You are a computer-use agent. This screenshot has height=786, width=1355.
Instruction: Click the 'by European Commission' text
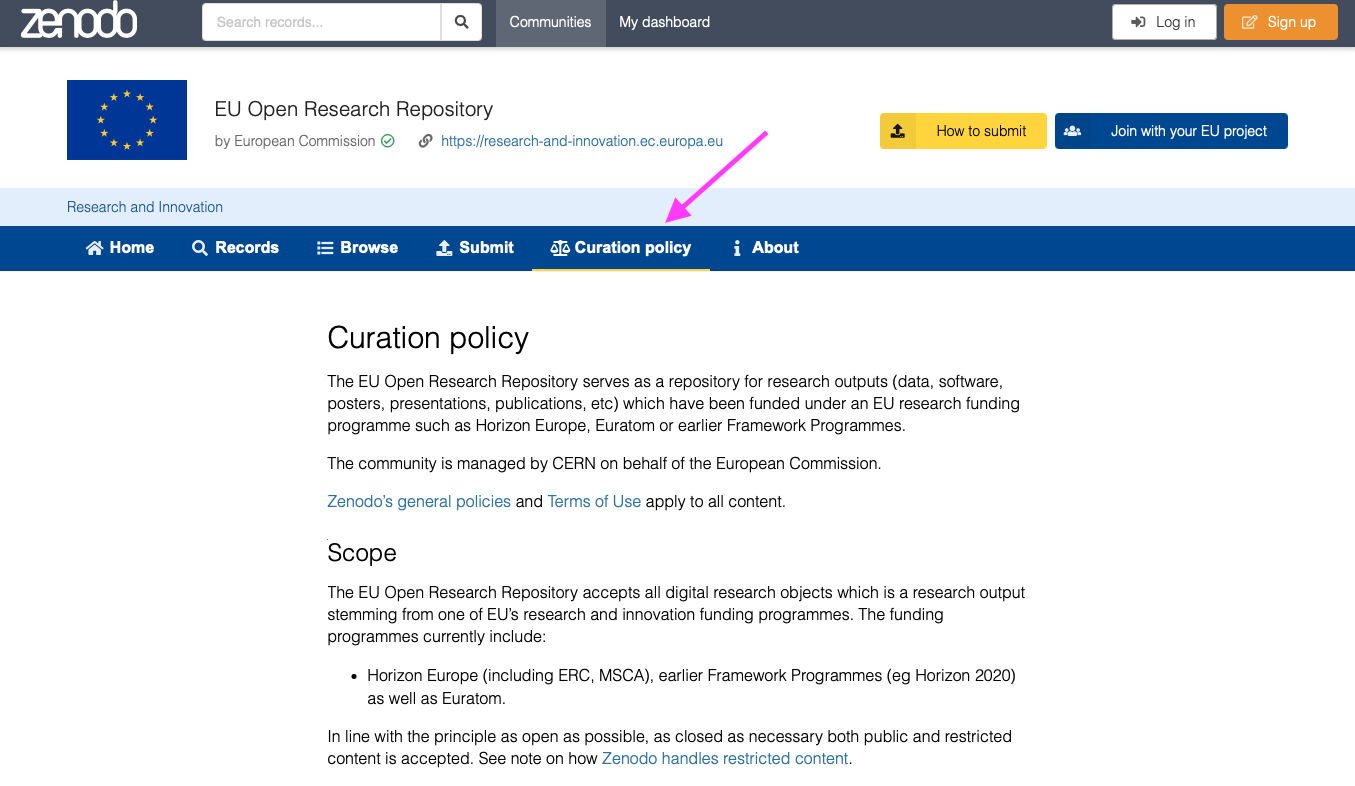click(295, 141)
